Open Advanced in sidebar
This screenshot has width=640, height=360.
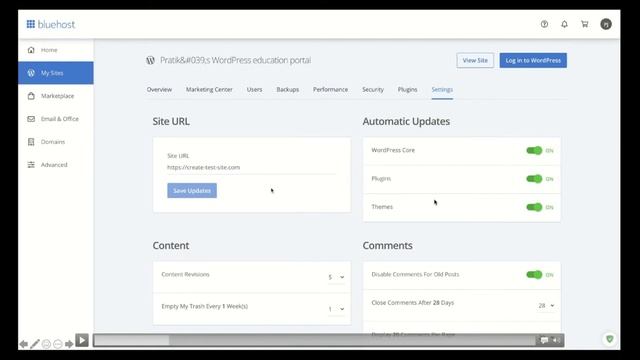[56, 164]
